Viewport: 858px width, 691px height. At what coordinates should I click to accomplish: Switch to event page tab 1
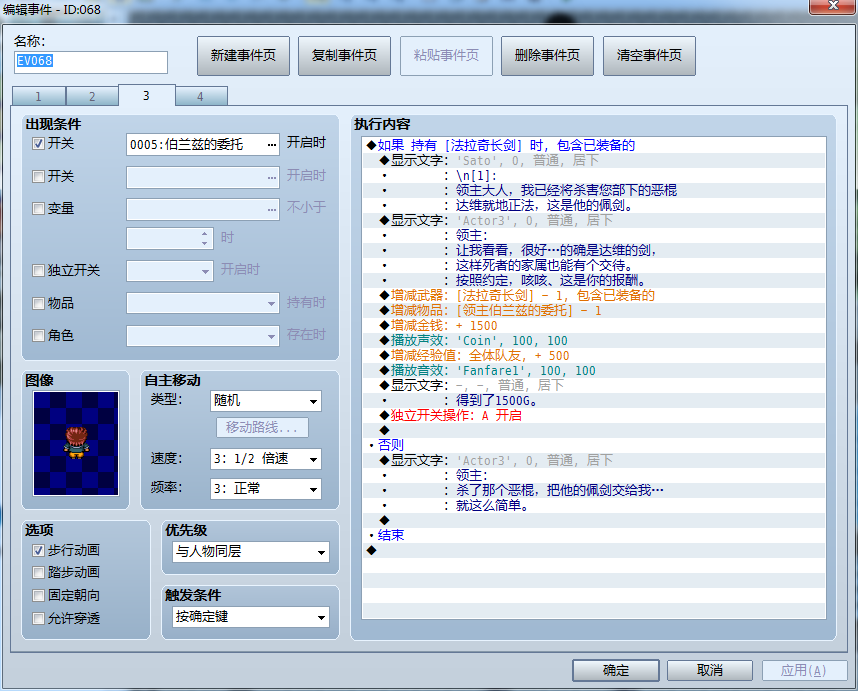click(x=38, y=96)
